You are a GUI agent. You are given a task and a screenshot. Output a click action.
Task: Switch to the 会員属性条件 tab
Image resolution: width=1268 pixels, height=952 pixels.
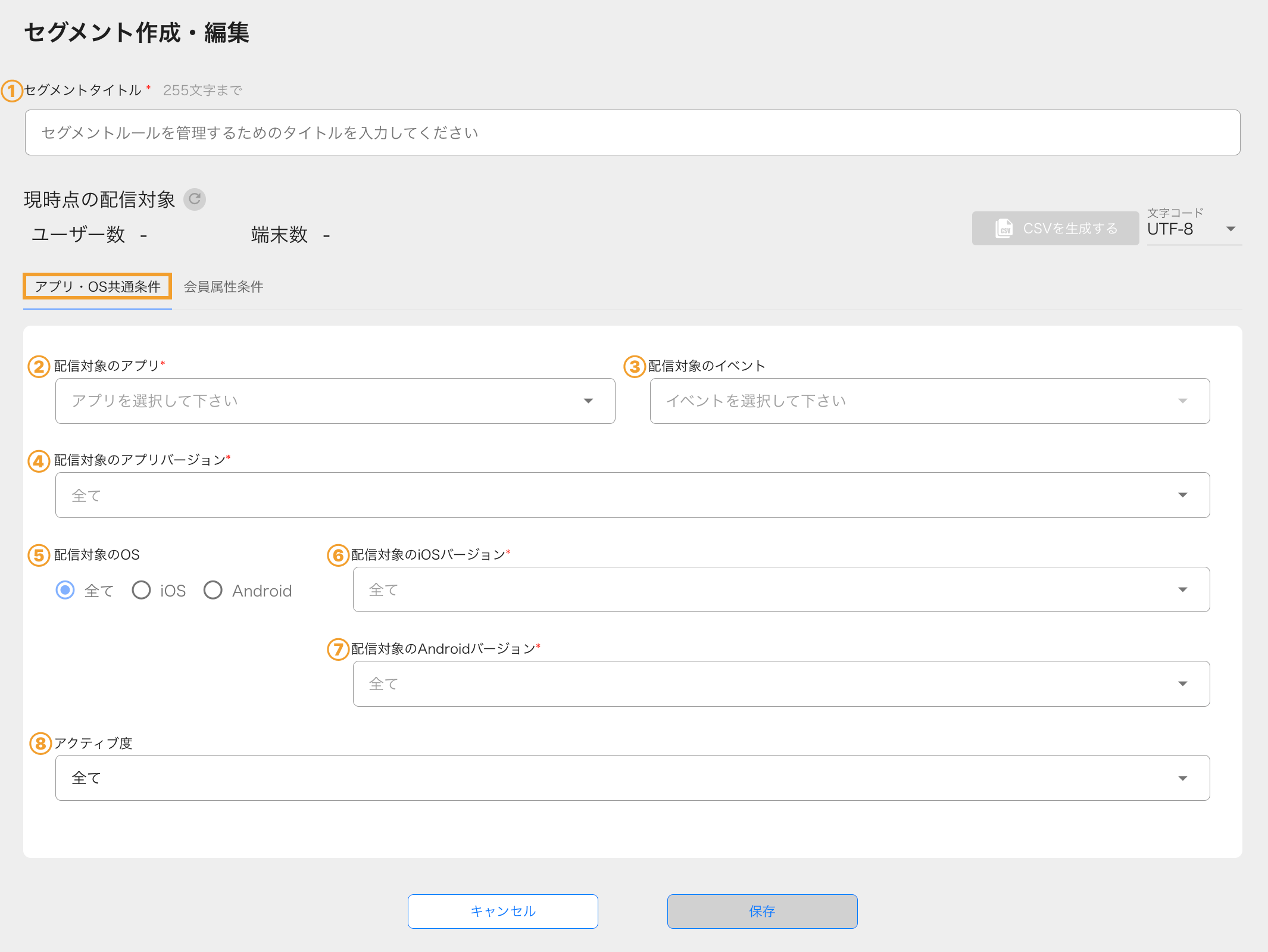[223, 286]
